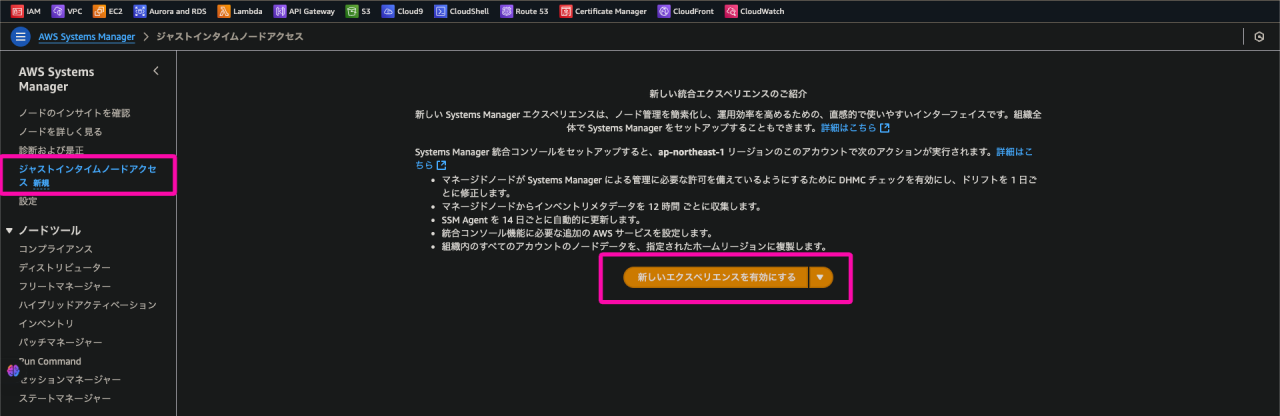This screenshot has width=1280, height=416.
Task: Click 新しいエクスペリエンスを有効にする button
Action: [716, 277]
